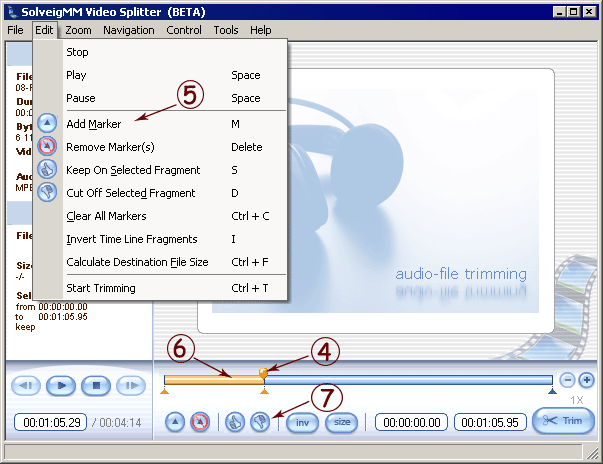Click the Trim scissors button
The image size is (603, 464).
point(563,421)
